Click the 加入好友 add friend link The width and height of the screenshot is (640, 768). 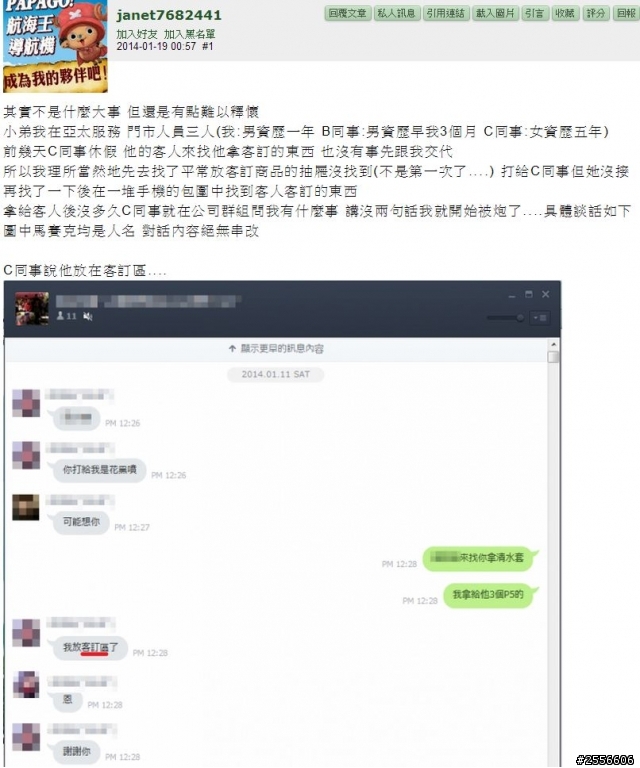137,34
